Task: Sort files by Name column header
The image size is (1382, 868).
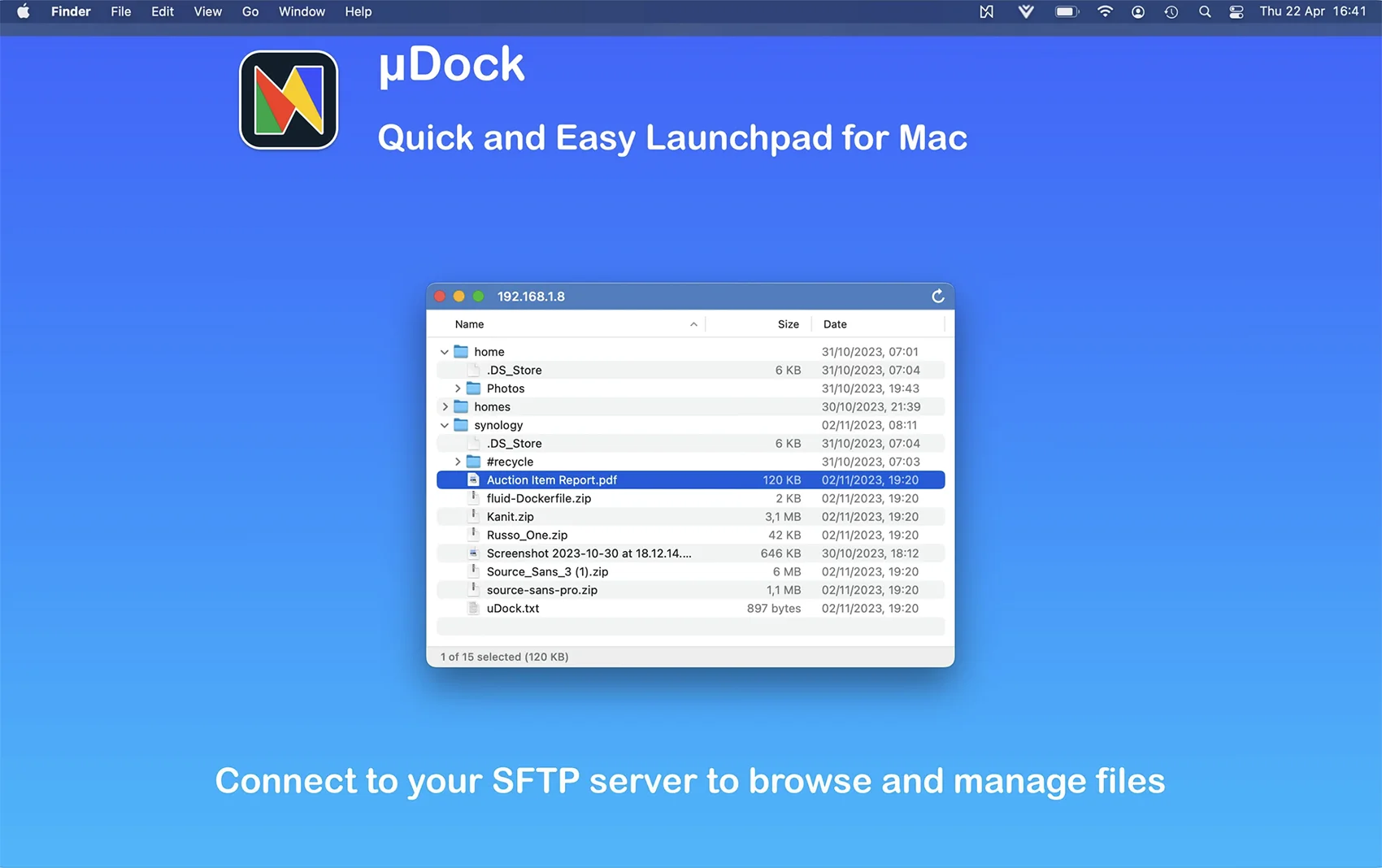Action: (x=470, y=324)
